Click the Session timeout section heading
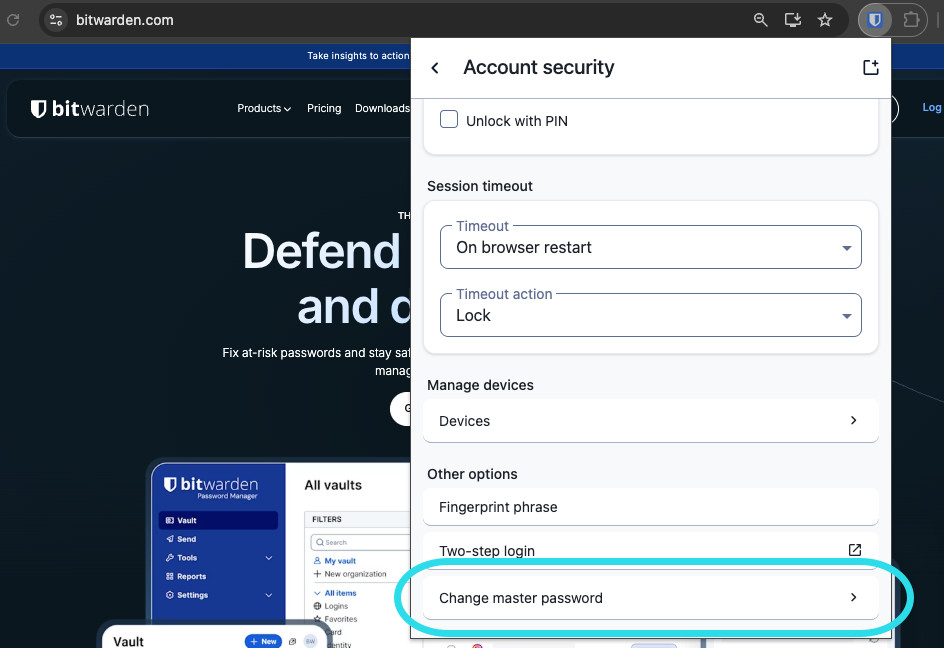Viewport: 944px width, 648px height. pos(480,186)
